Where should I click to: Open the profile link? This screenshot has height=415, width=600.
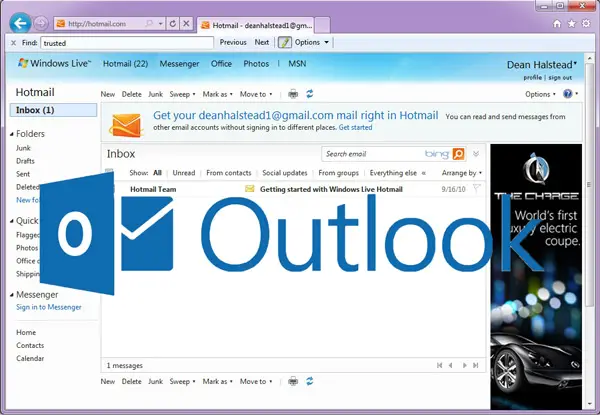click(x=533, y=78)
